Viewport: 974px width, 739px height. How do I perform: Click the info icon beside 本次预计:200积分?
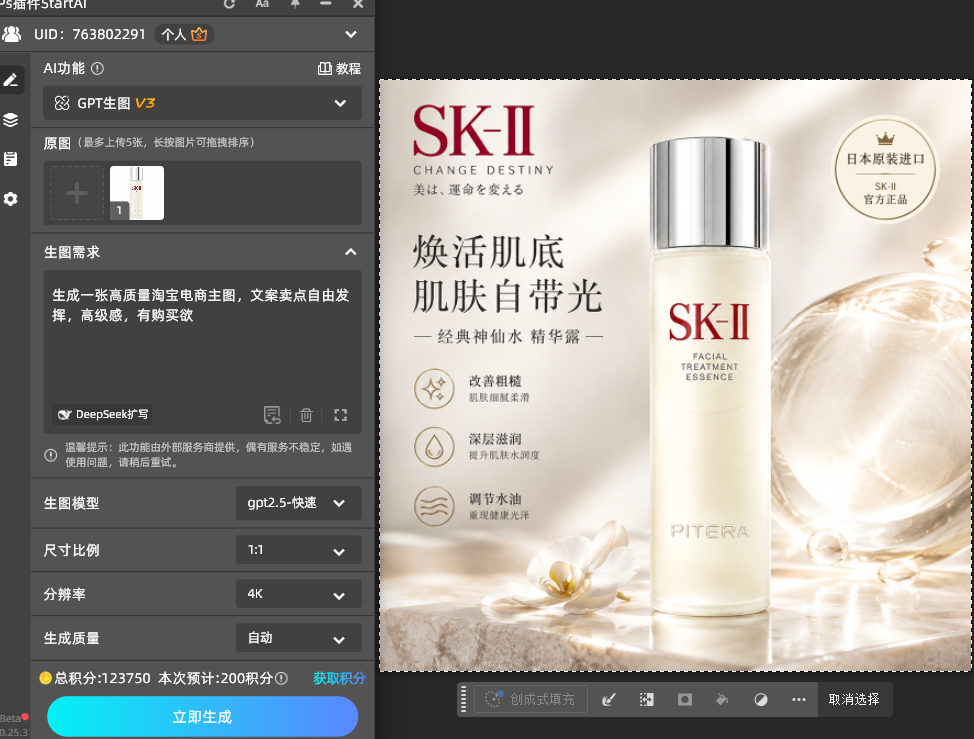tap(281, 678)
